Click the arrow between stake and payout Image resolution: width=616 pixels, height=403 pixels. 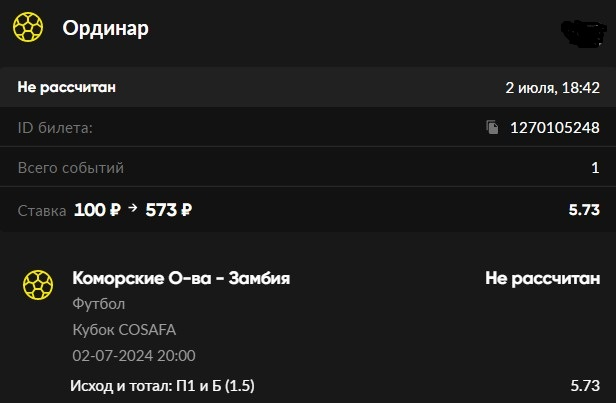click(x=133, y=207)
